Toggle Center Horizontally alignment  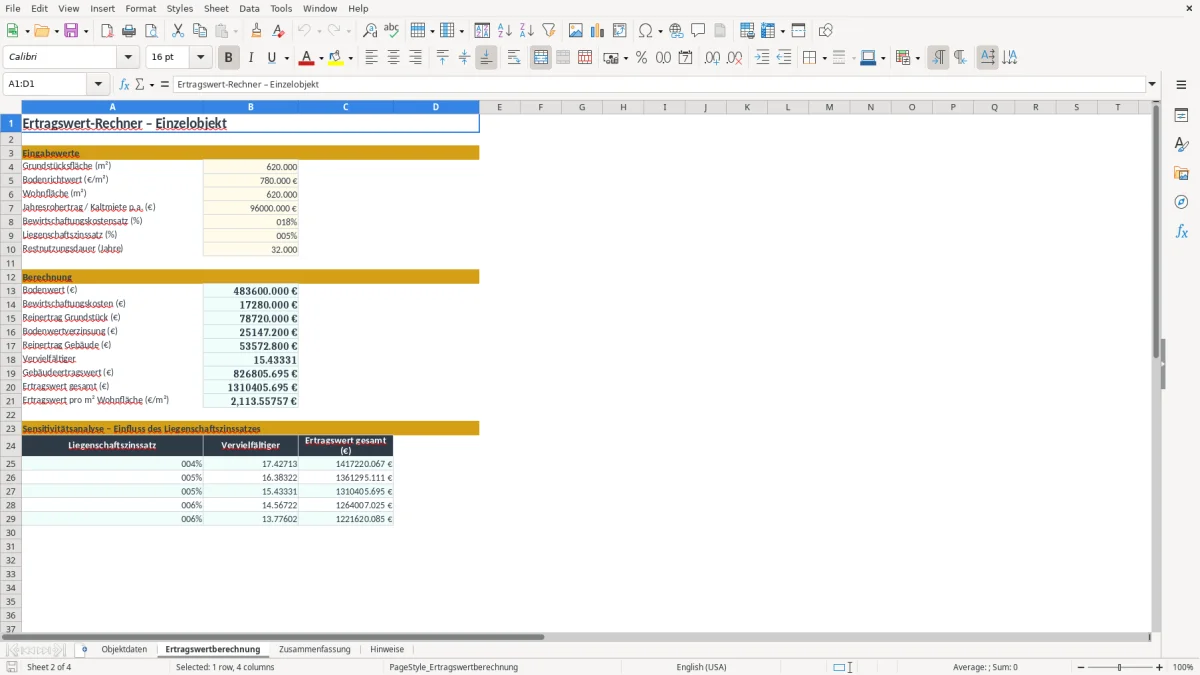click(393, 58)
